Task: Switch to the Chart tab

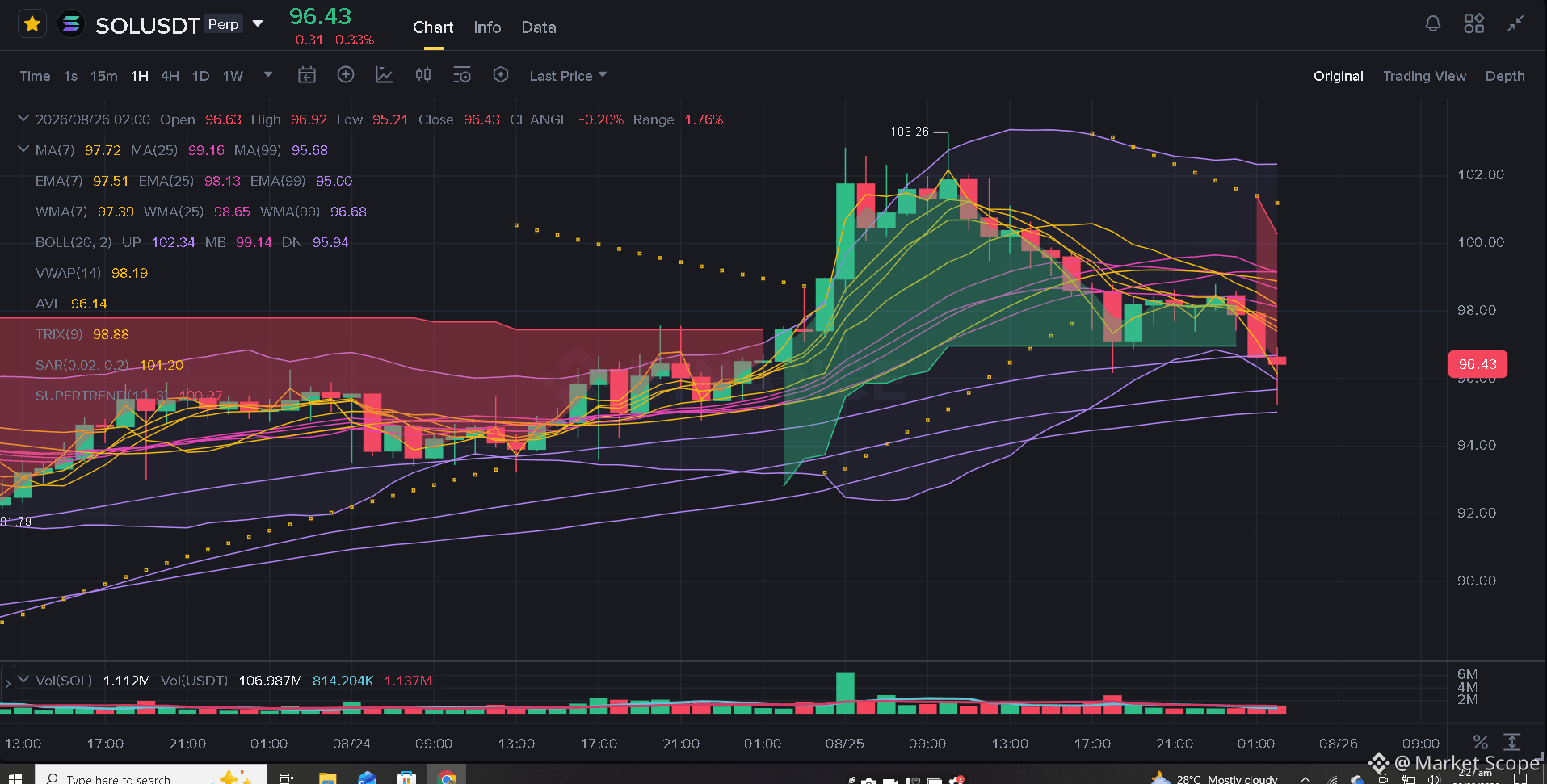Action: click(433, 27)
